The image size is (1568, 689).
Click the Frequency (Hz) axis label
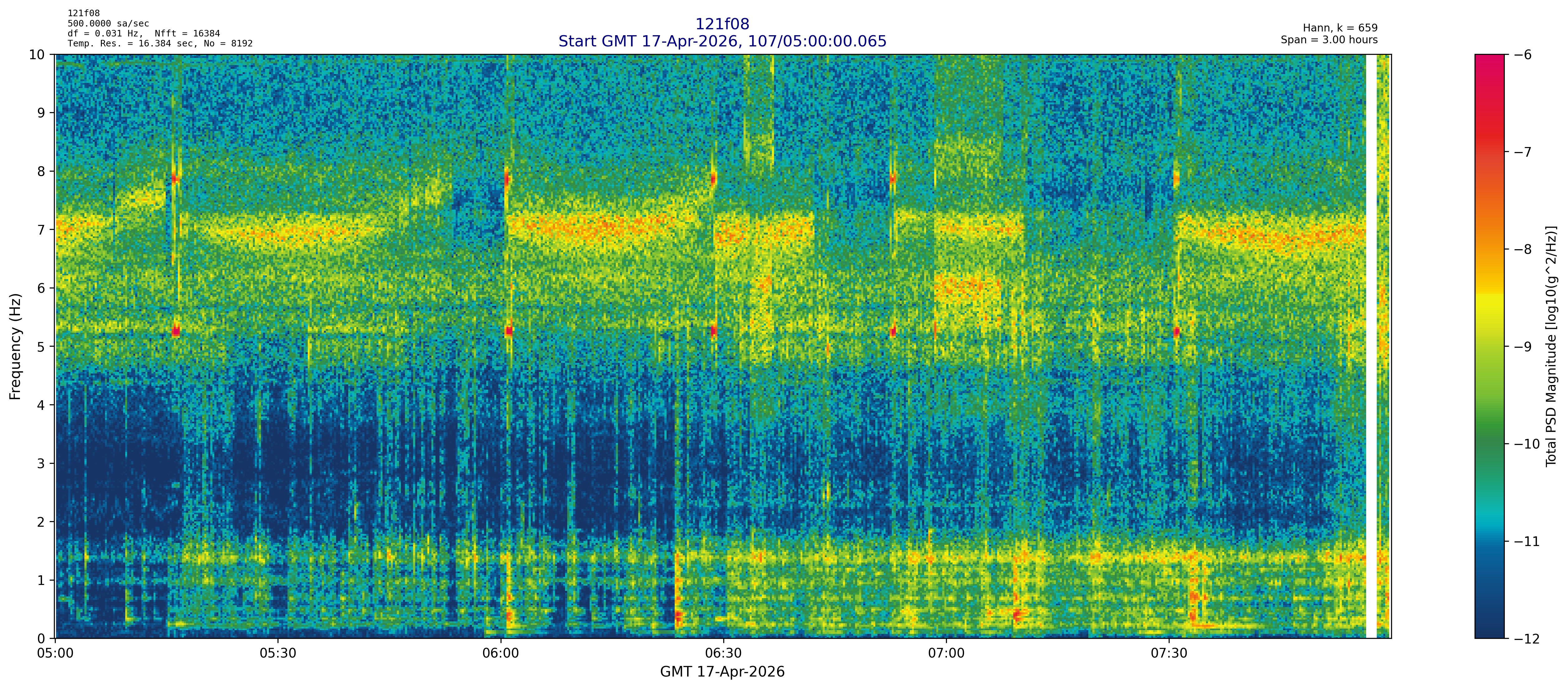pos(15,346)
